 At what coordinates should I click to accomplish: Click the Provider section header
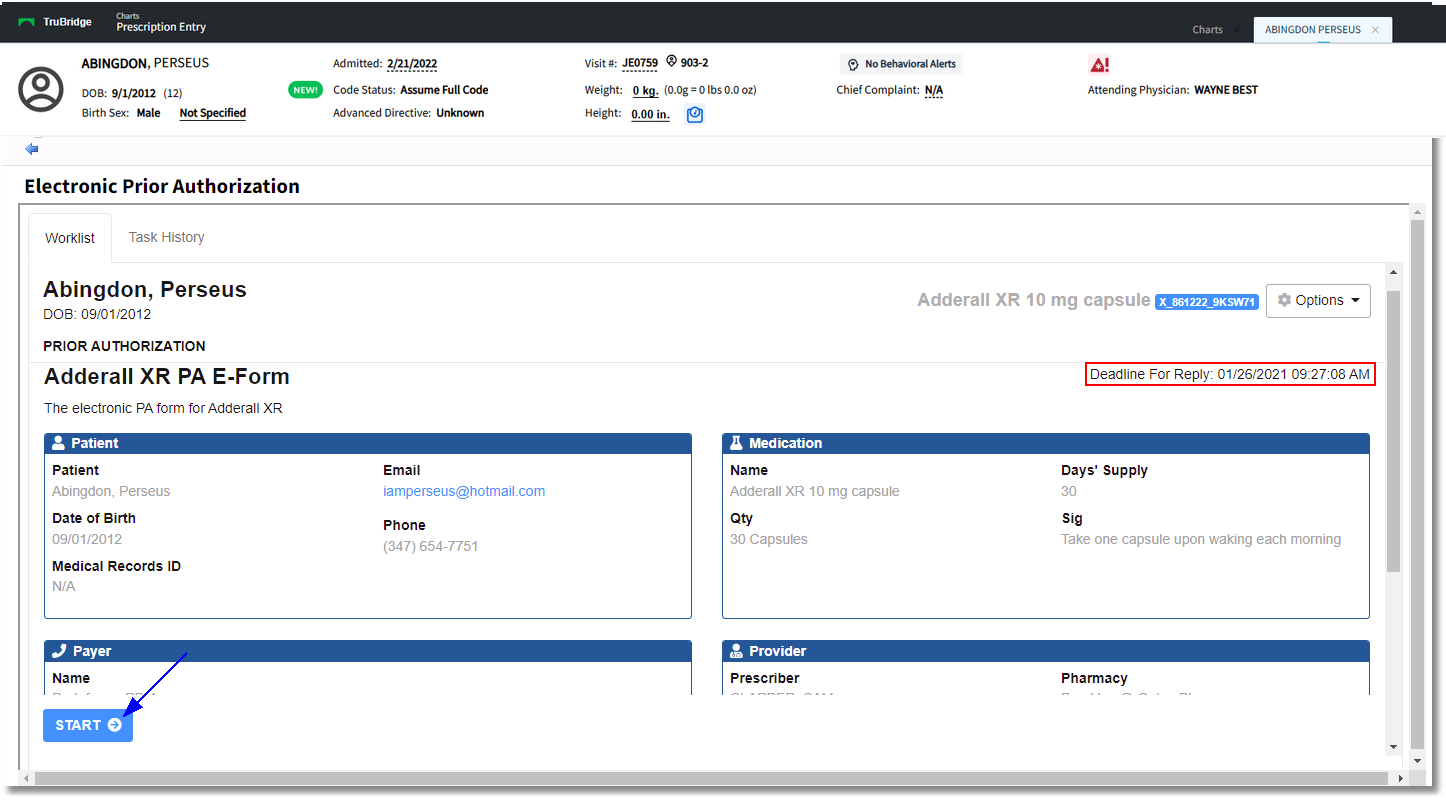(1046, 651)
